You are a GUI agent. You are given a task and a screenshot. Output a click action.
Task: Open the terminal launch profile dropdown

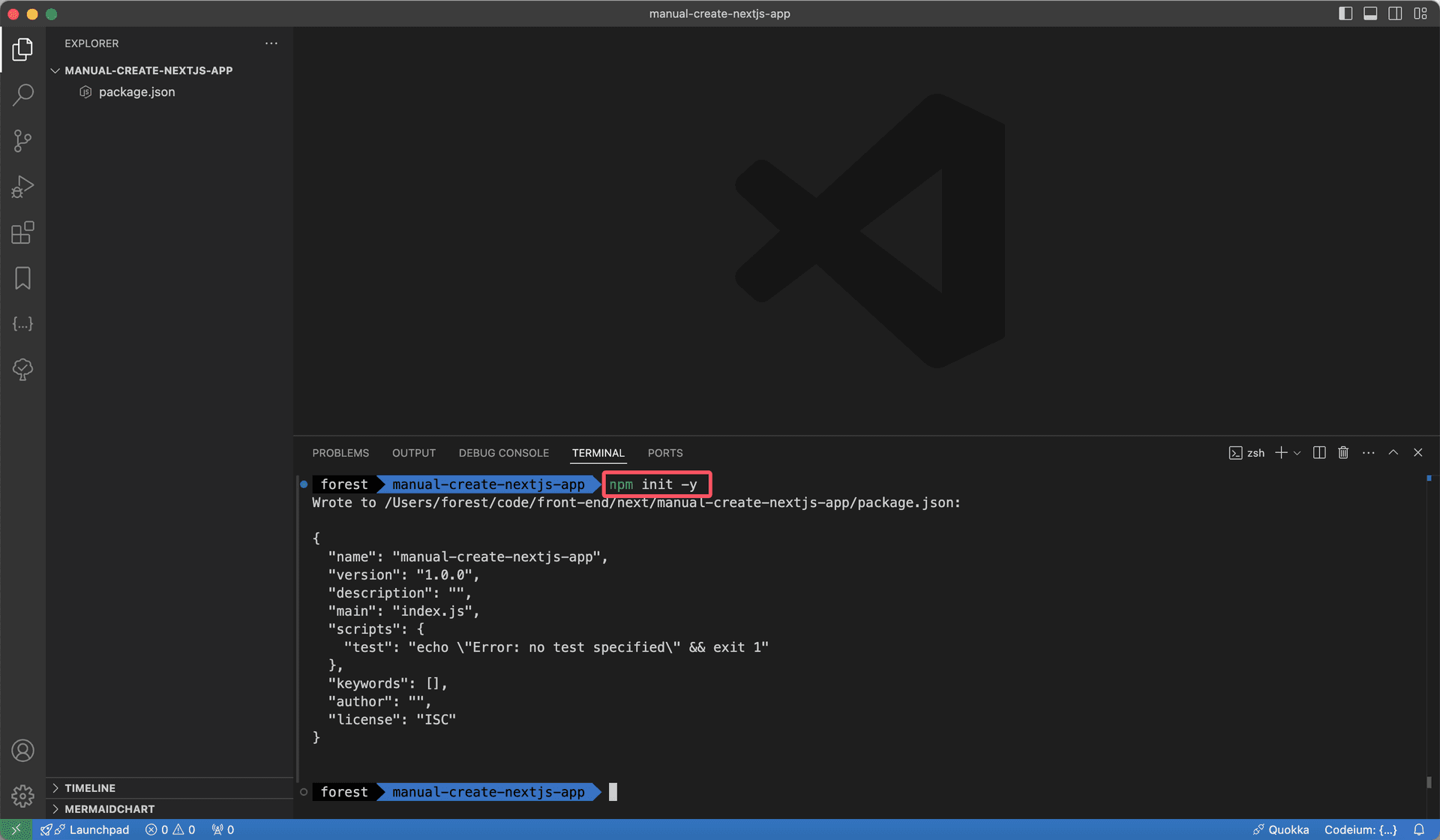pos(1297,453)
